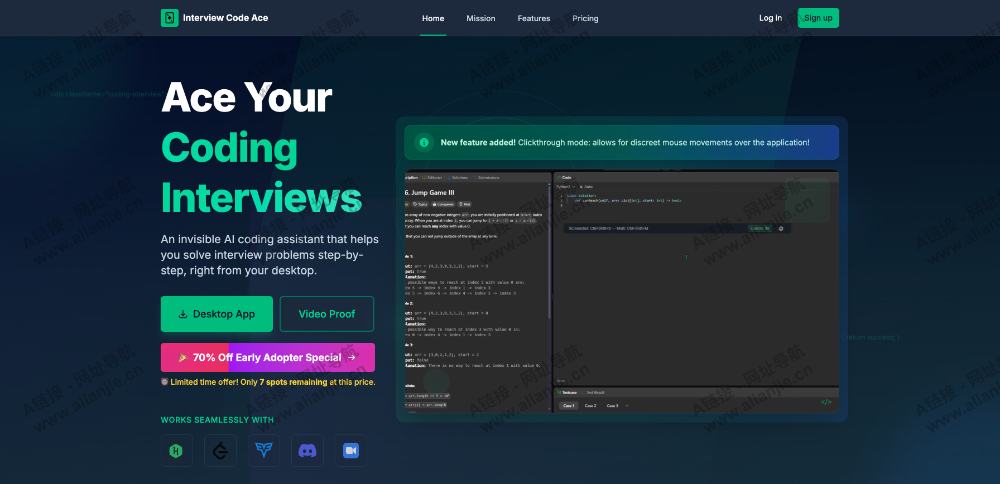Click the '6. Jump Game III' problem title
This screenshot has height=484, width=1000.
(x=429, y=193)
